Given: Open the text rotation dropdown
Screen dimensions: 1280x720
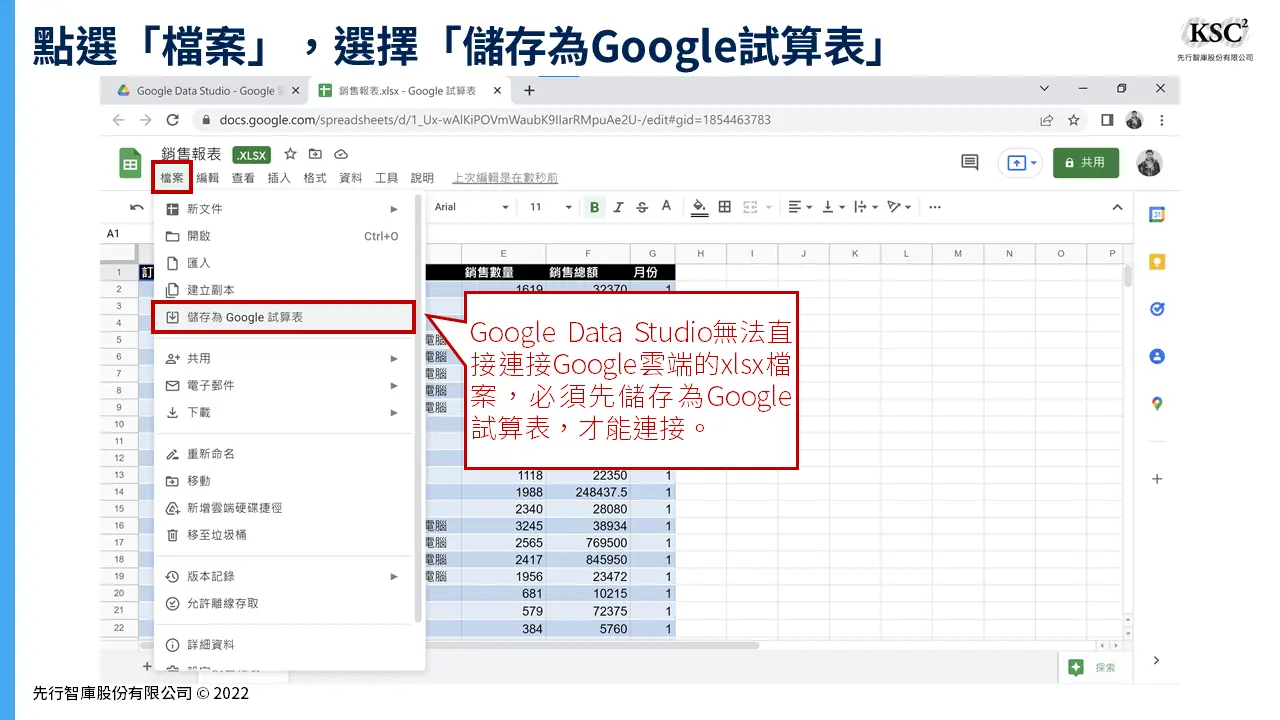Looking at the screenshot, I should tap(899, 207).
